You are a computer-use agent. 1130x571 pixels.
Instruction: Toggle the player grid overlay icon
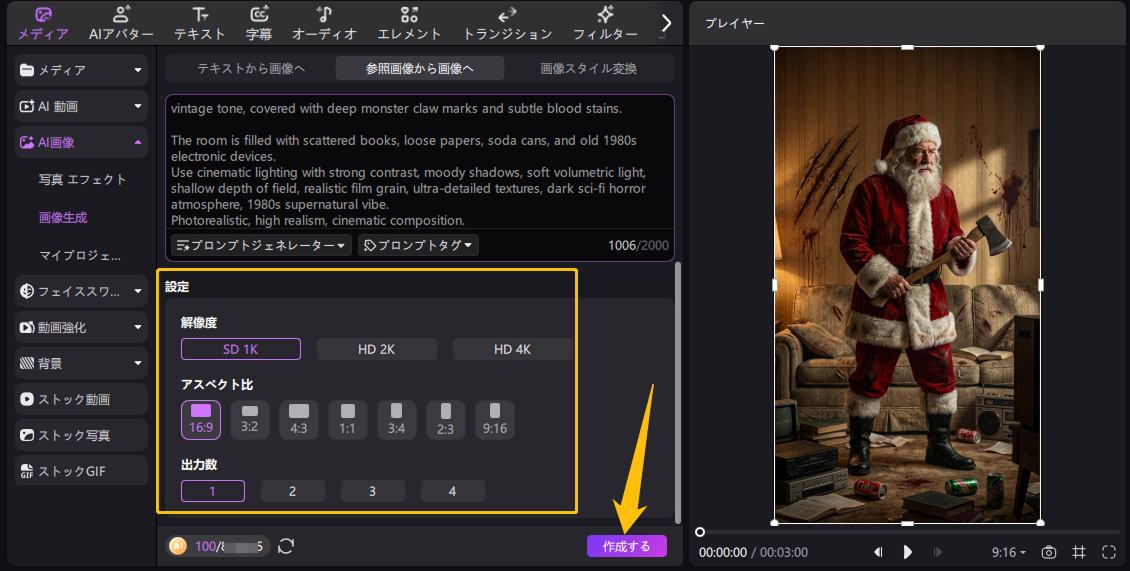click(x=1079, y=552)
